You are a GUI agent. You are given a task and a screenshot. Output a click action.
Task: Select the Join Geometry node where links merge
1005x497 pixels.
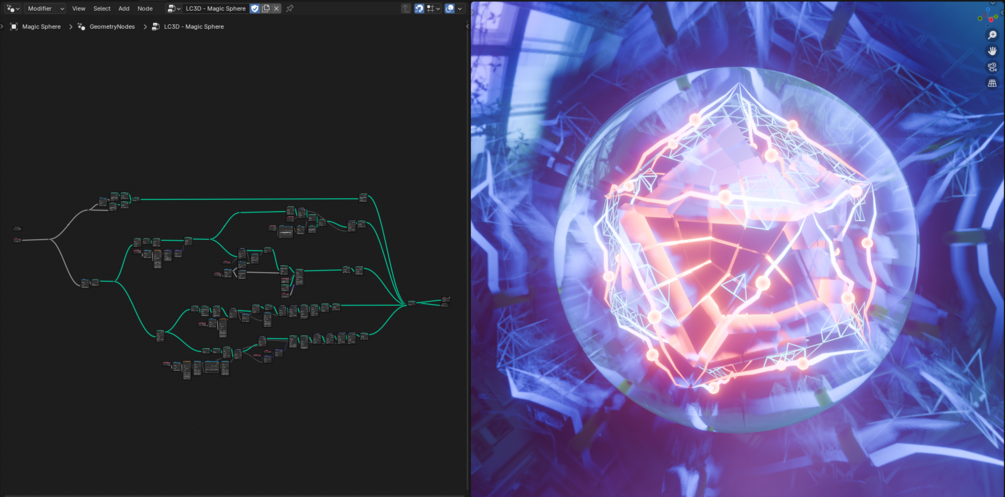point(411,303)
